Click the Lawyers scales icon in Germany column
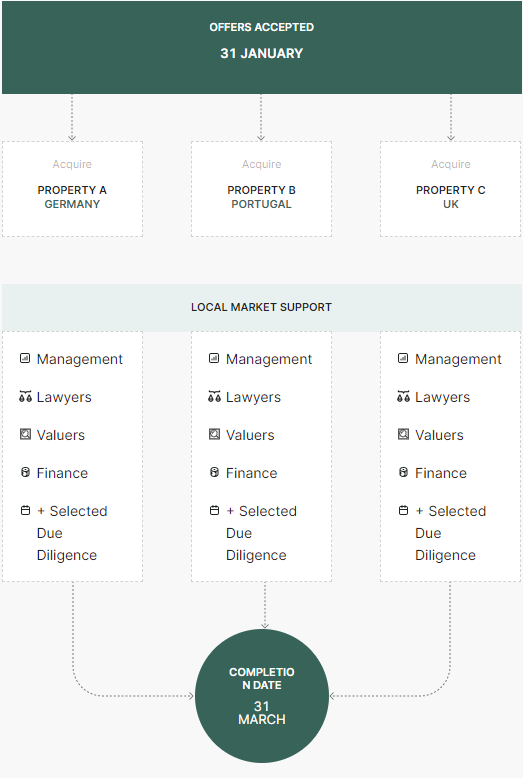523x778 pixels. [x=25, y=396]
